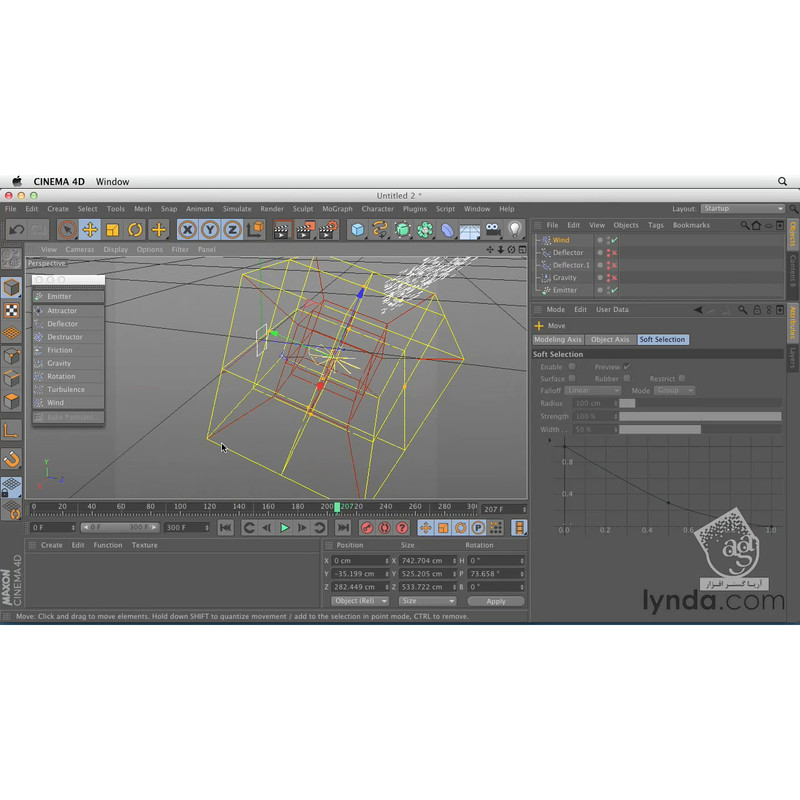Add a Cube primitive object
This screenshot has height=800, width=800.
[x=357, y=230]
